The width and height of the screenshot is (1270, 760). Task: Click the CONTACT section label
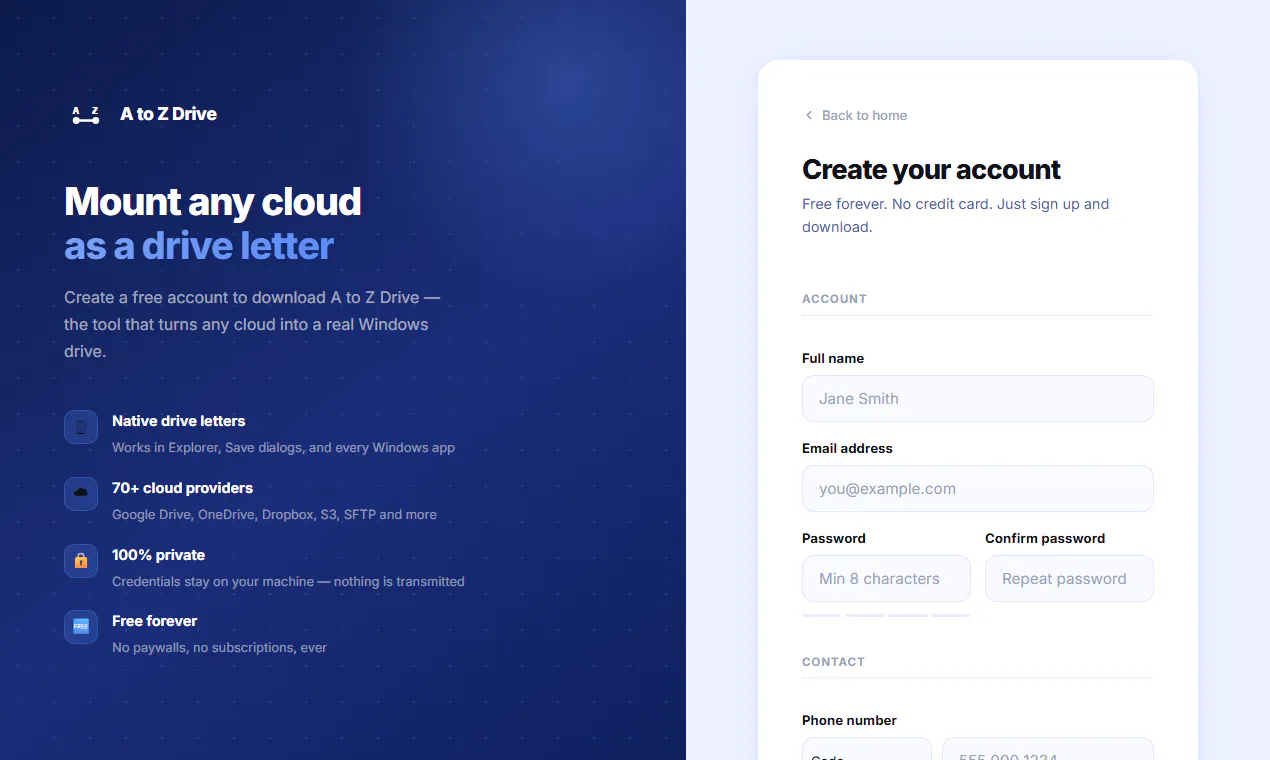point(833,662)
